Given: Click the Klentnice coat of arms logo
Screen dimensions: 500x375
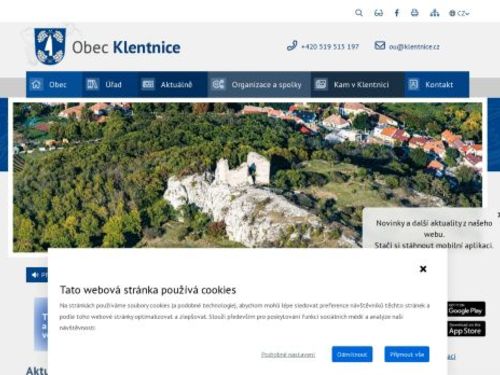Looking at the screenshot, I should coord(50,46).
